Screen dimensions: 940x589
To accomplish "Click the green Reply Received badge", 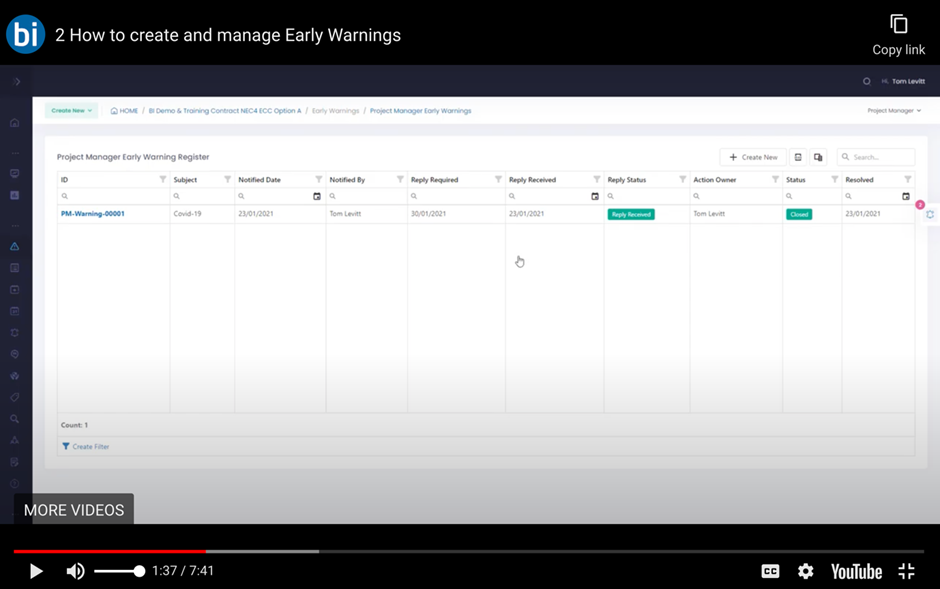I will (x=631, y=214).
